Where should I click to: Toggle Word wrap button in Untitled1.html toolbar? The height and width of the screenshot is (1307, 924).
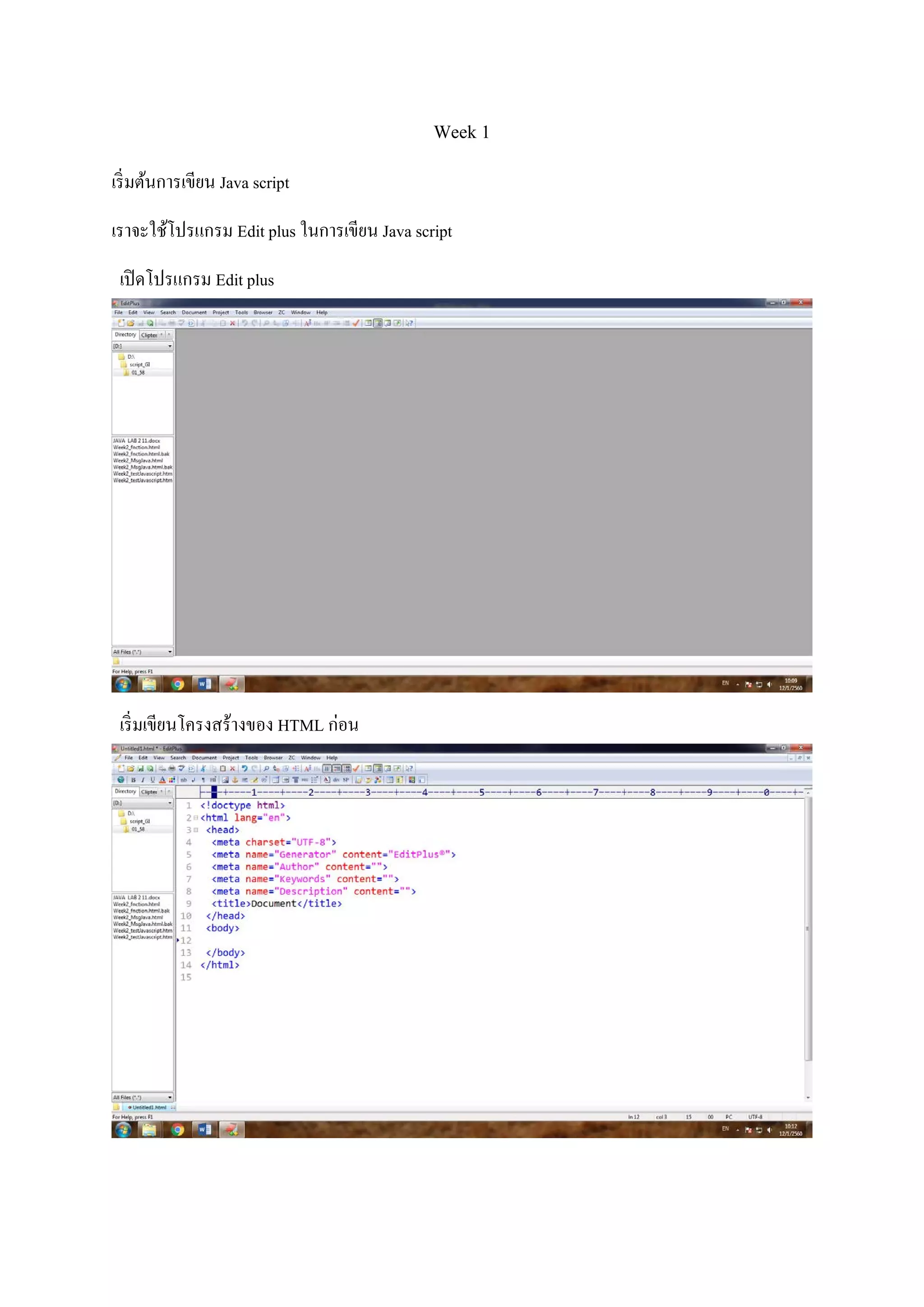tap(327, 769)
